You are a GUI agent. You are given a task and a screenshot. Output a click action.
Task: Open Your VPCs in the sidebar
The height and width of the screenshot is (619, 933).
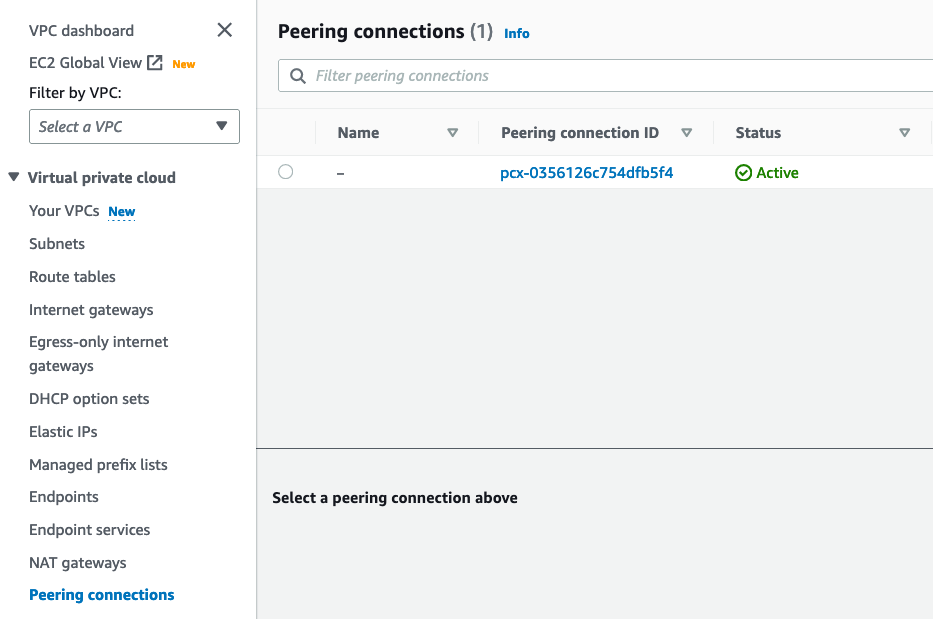coord(64,211)
